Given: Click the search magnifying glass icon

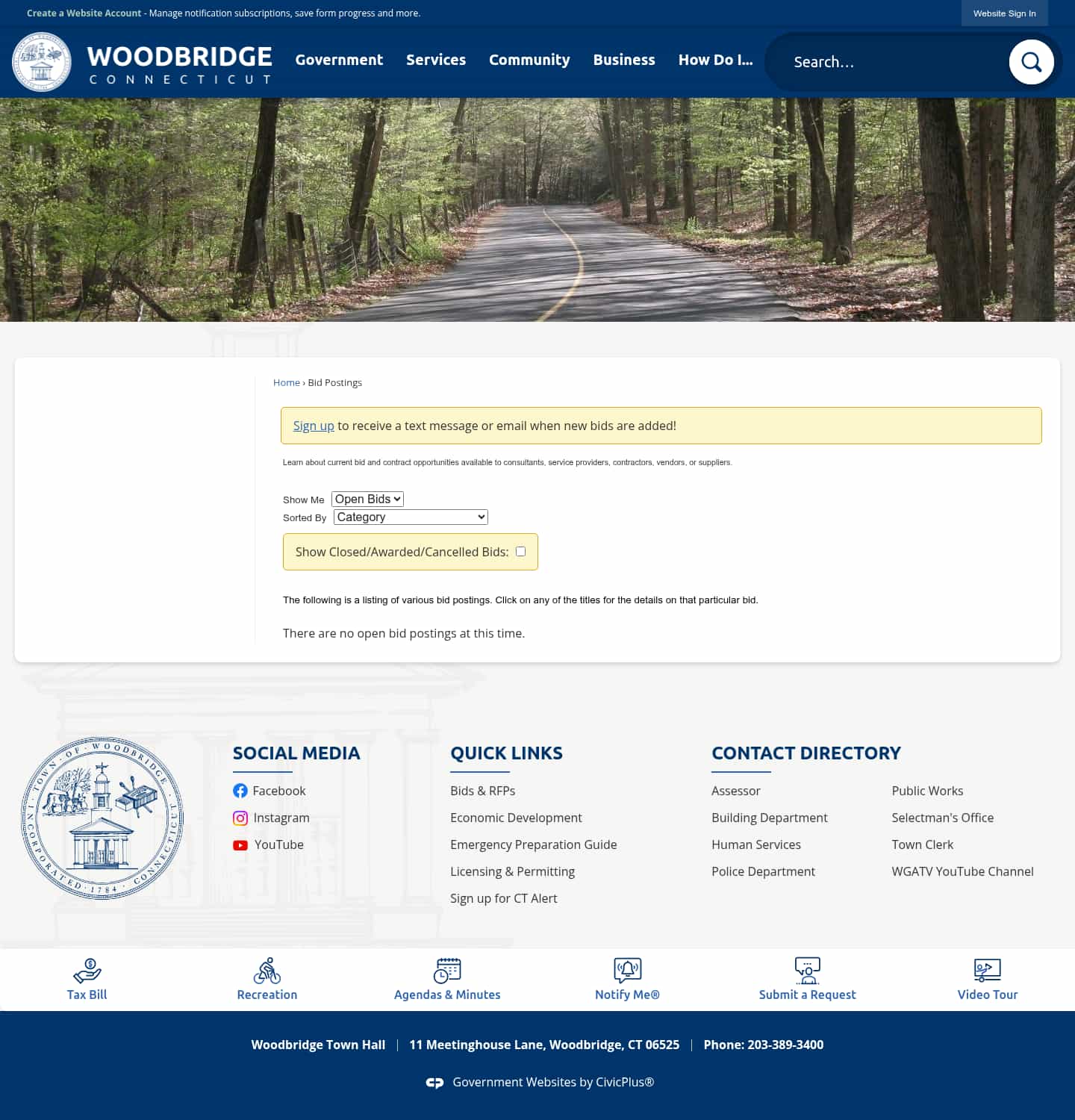Looking at the screenshot, I should [x=1031, y=62].
